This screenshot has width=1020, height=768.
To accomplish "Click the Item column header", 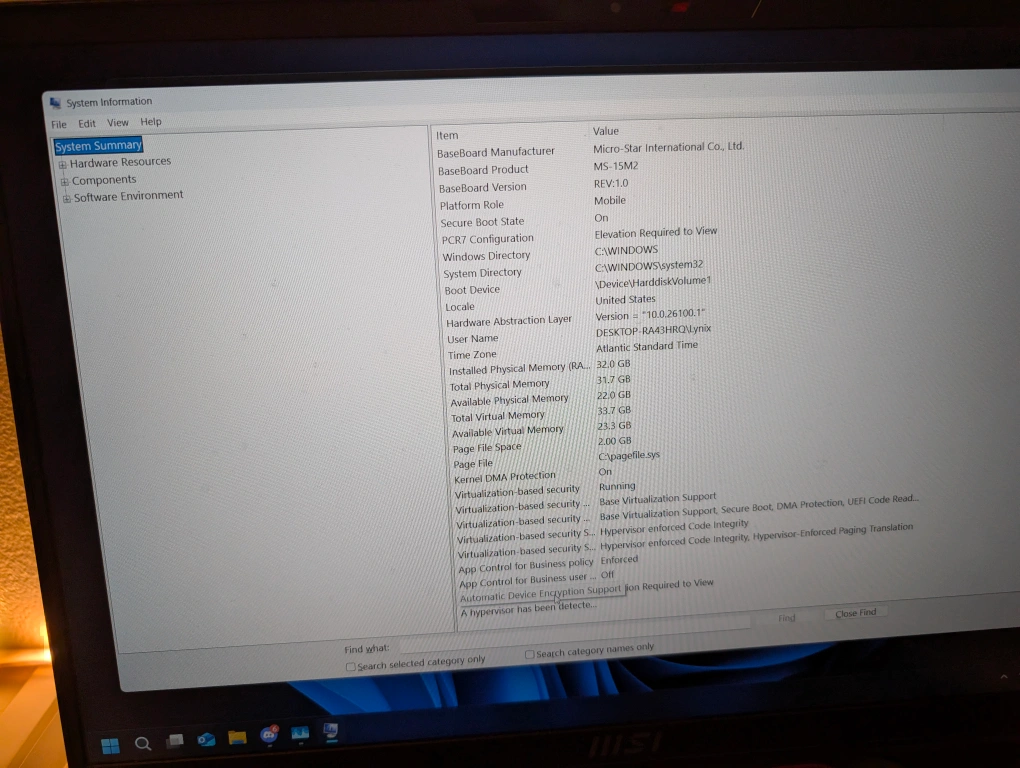I will click(x=447, y=135).
